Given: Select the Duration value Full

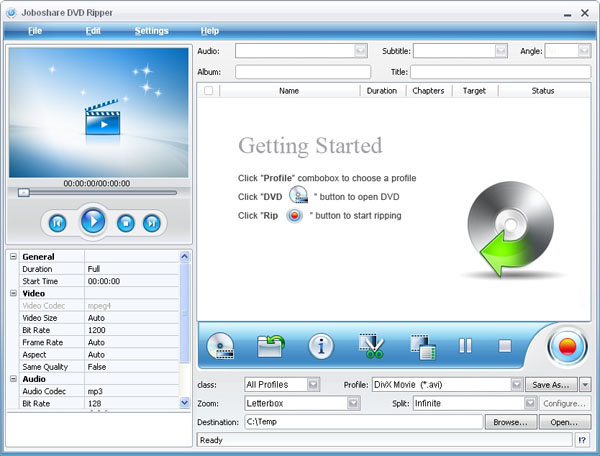Looking at the screenshot, I should (132, 269).
